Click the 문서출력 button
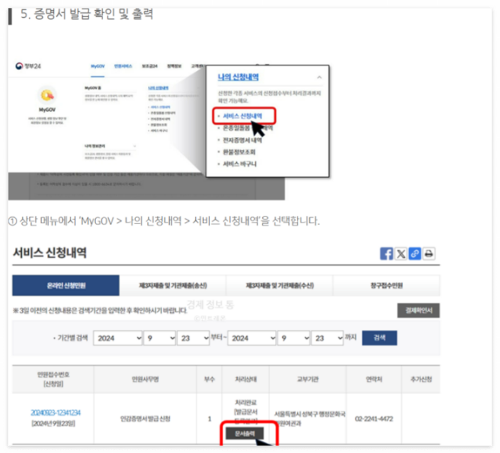 pos(245,433)
